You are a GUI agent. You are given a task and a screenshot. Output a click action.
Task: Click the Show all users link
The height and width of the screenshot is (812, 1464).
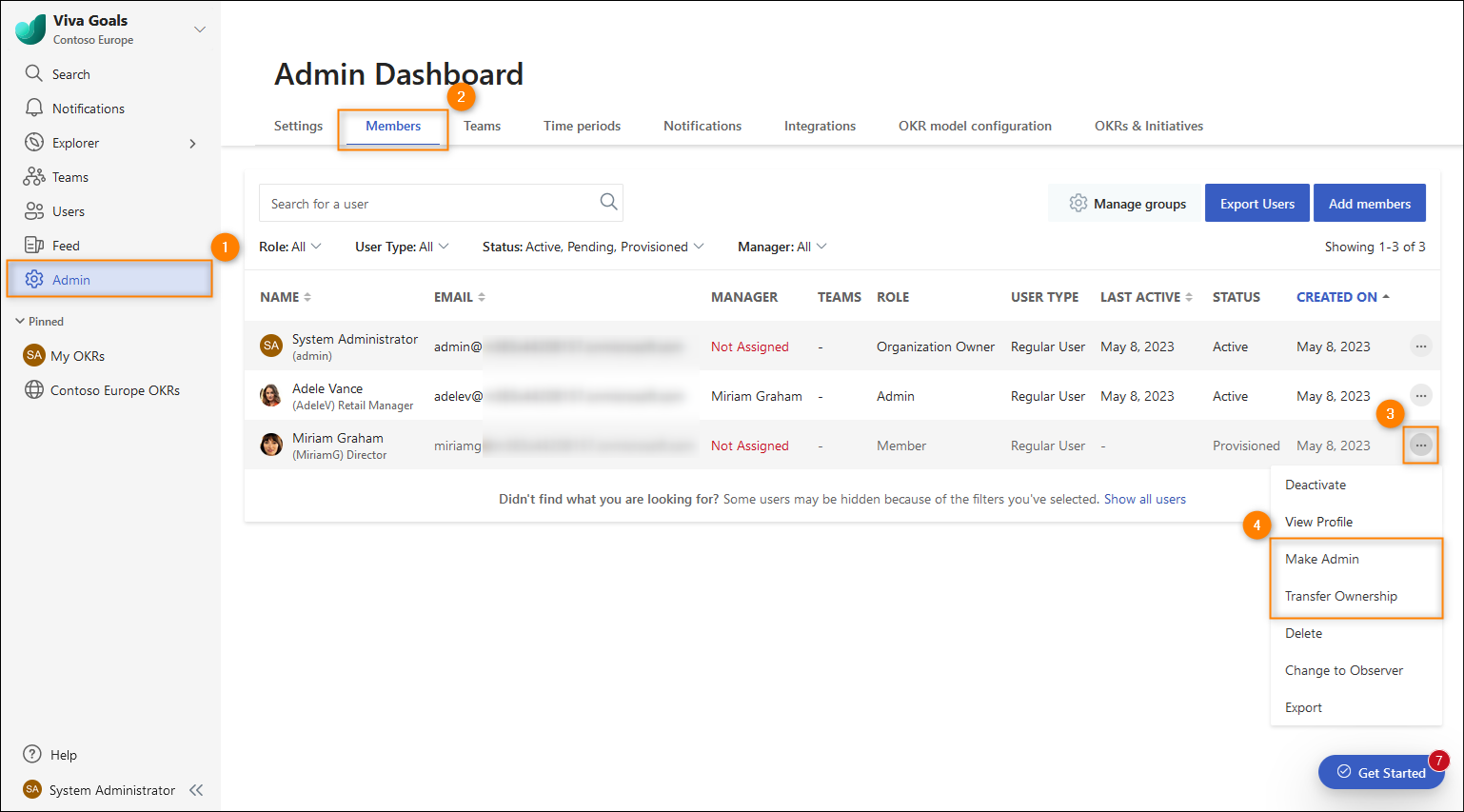click(1145, 499)
